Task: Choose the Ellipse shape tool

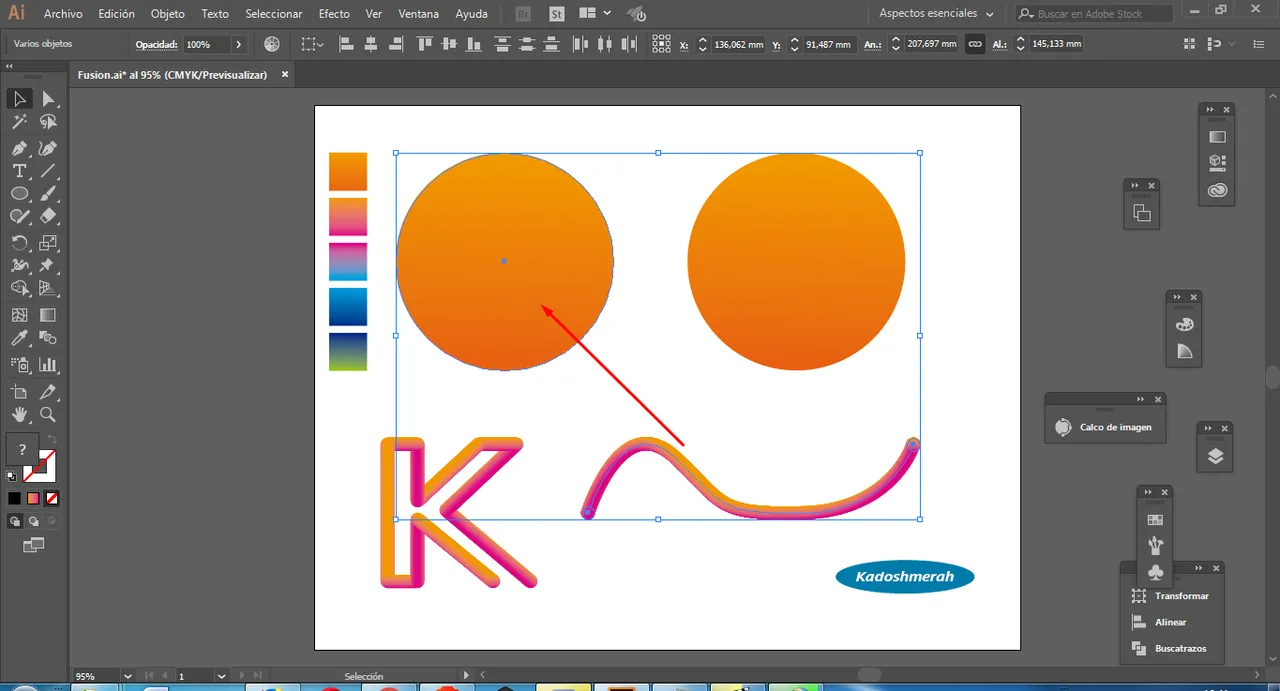Action: coord(19,194)
